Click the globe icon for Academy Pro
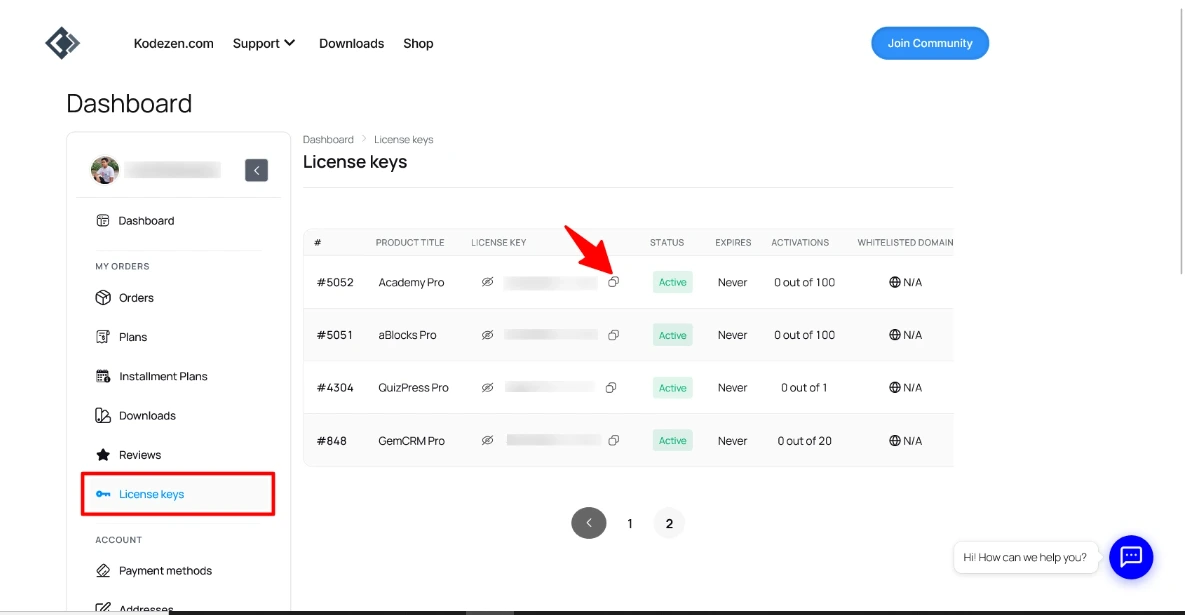This screenshot has width=1185, height=615. coord(895,282)
